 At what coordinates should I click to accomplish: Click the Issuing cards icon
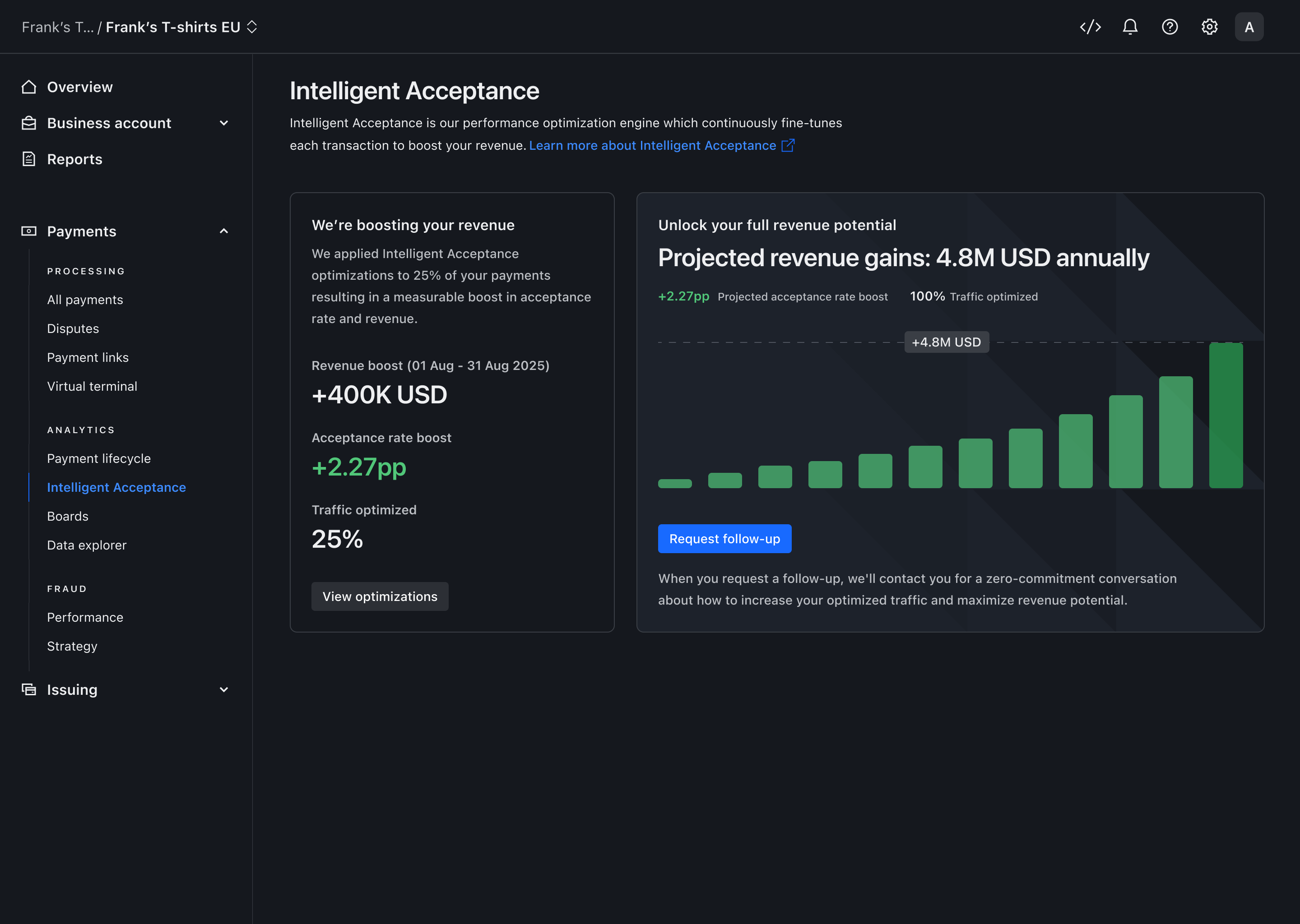29,689
